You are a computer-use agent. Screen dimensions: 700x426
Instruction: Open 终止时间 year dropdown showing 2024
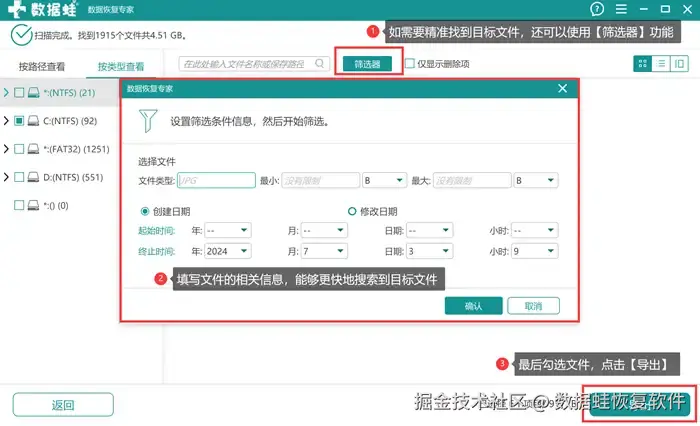pyautogui.click(x=228, y=251)
